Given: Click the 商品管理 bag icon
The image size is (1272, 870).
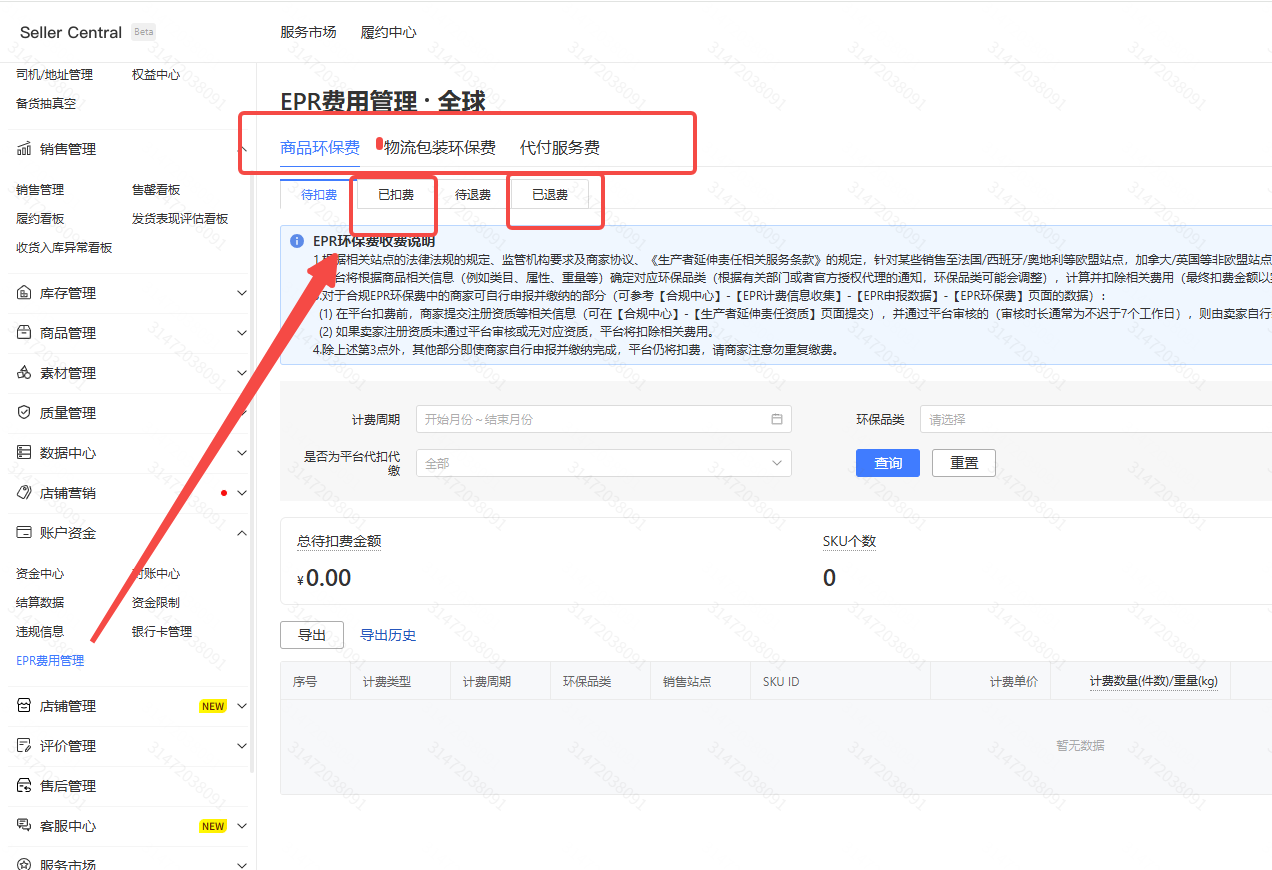Looking at the screenshot, I should (x=24, y=333).
